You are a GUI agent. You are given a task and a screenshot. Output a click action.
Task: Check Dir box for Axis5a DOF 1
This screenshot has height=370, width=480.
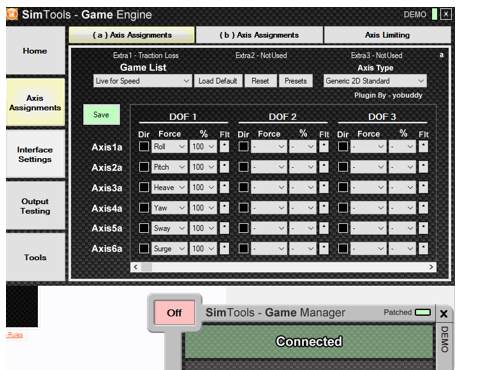coord(144,228)
